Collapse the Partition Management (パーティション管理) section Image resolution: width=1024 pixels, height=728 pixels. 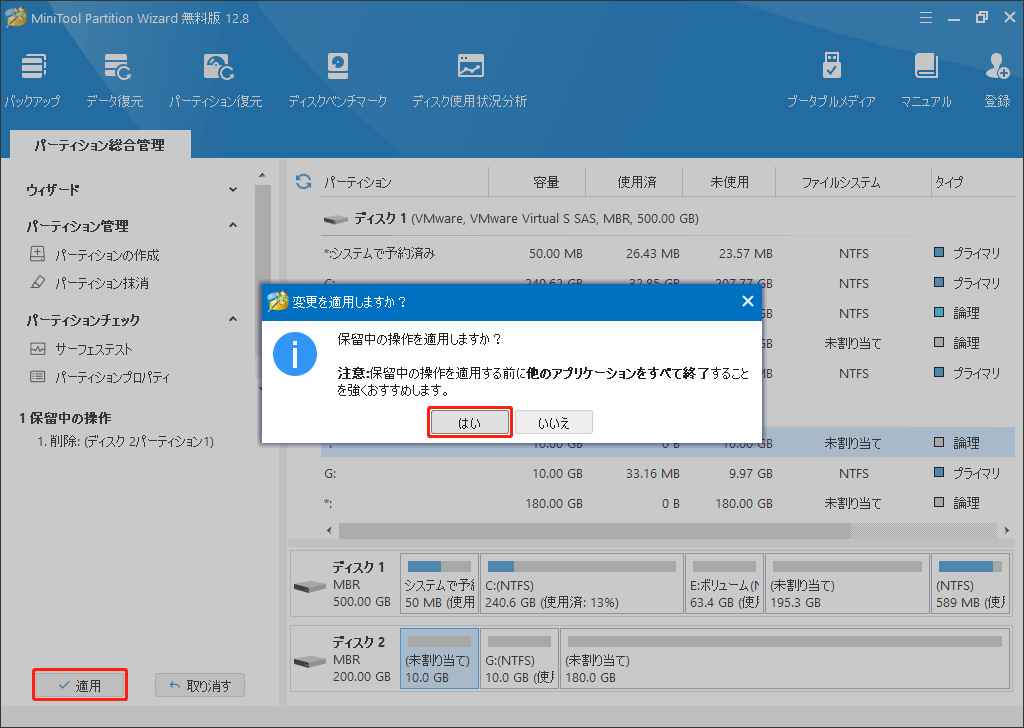[x=233, y=225]
